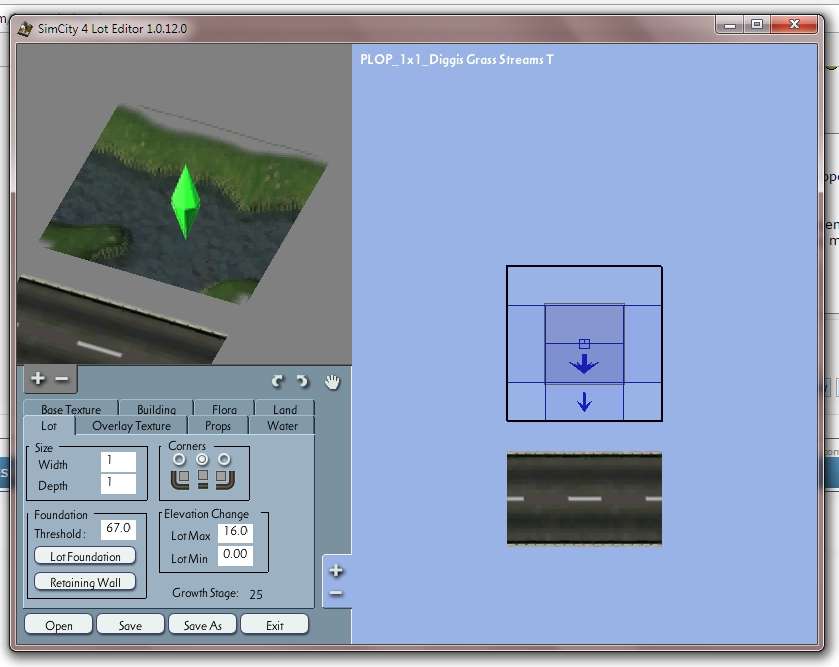The image size is (839, 667).
Task: Select the middle corners radio button
Action: pyautogui.click(x=202, y=459)
